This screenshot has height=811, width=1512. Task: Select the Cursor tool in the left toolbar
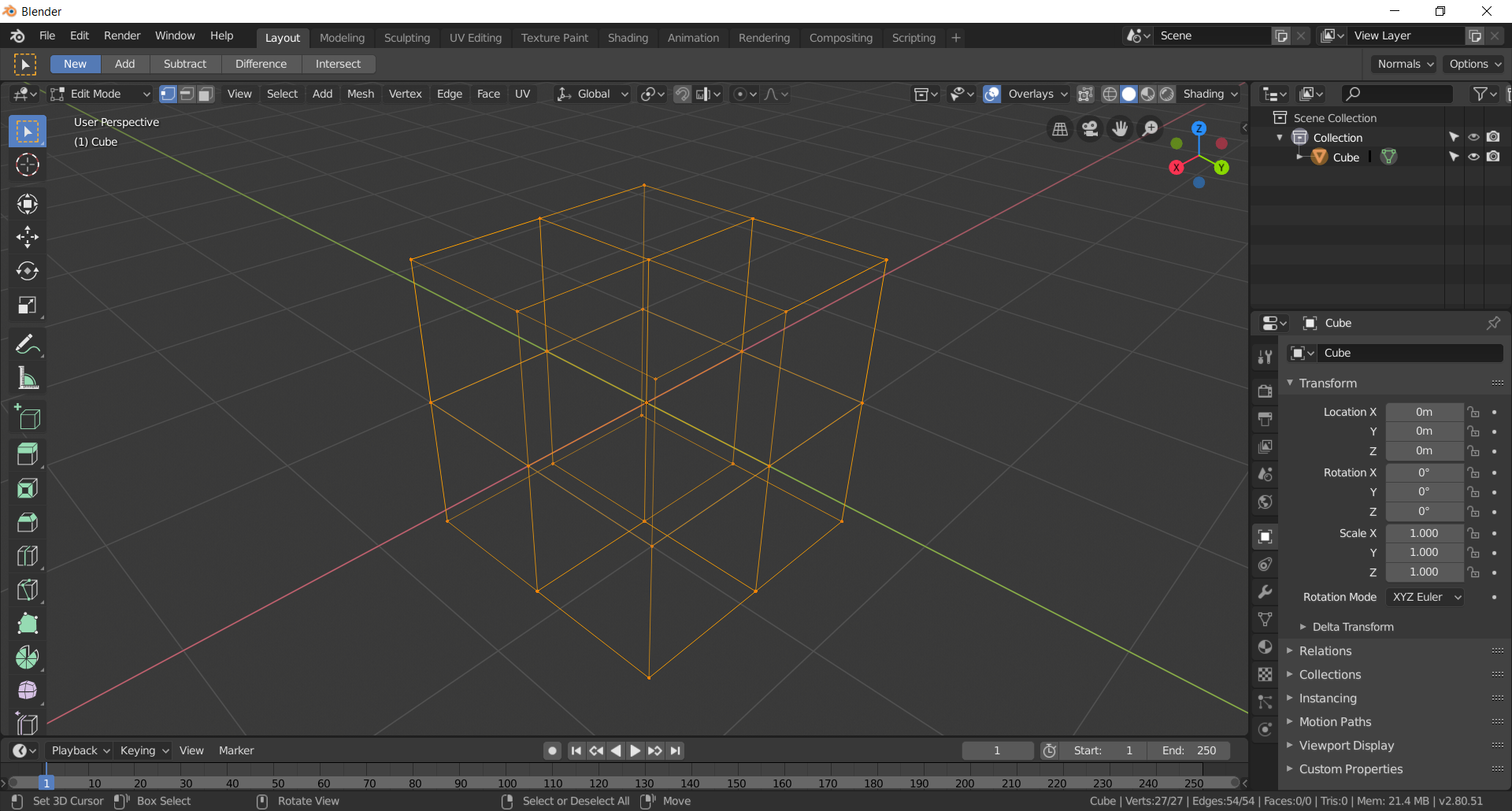coord(28,165)
